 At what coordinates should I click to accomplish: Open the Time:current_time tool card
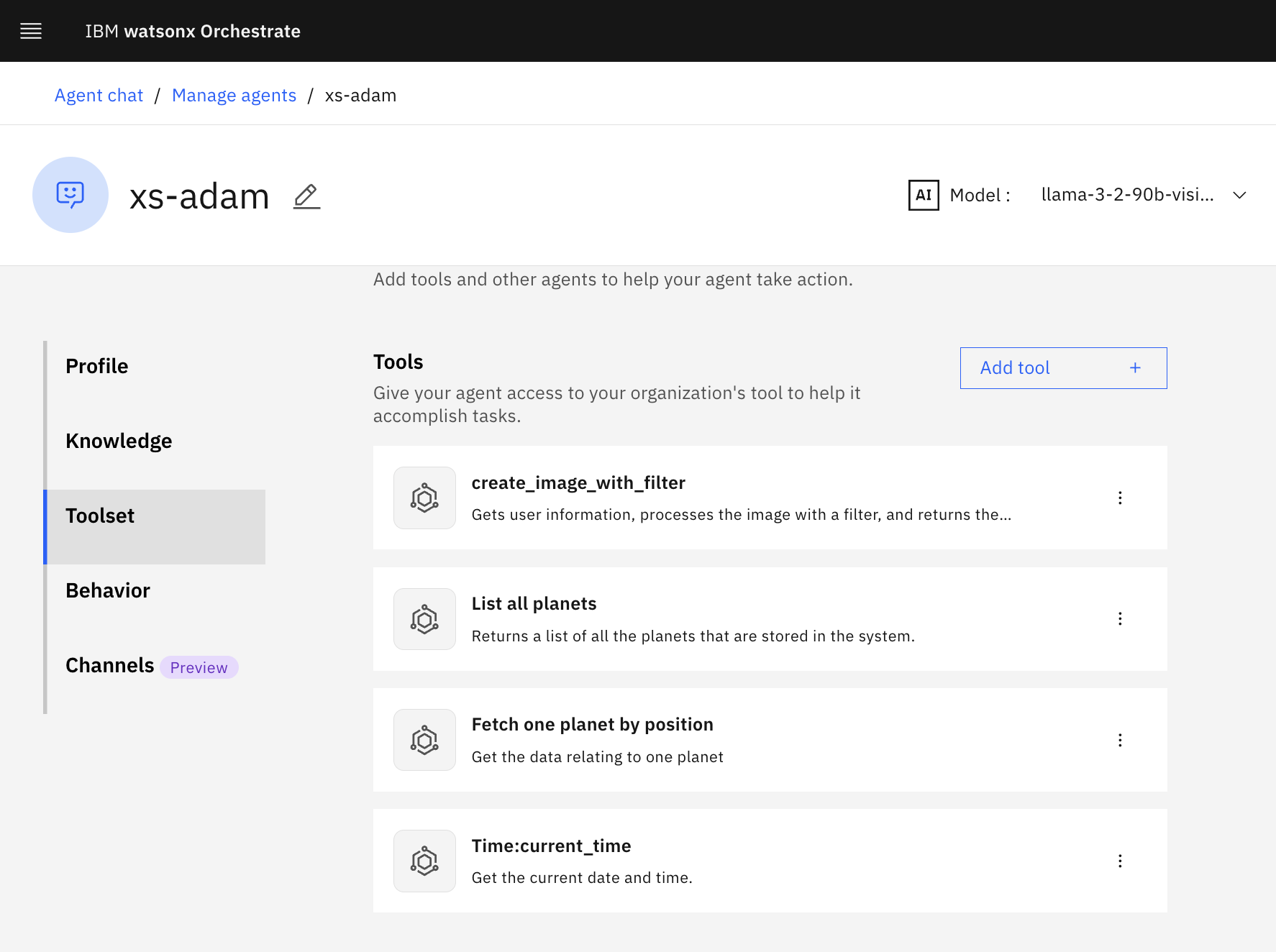770,861
